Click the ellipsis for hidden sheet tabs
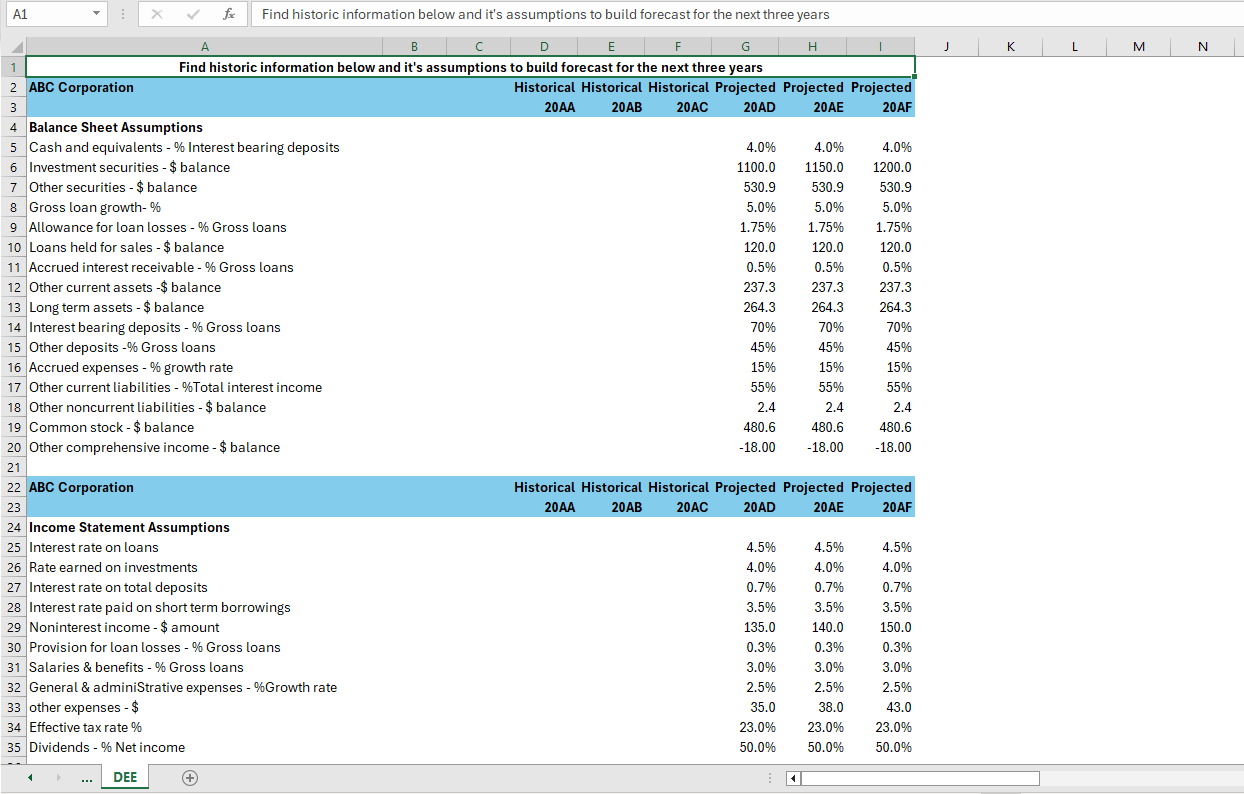The height and width of the screenshot is (794, 1244). [x=87, y=777]
